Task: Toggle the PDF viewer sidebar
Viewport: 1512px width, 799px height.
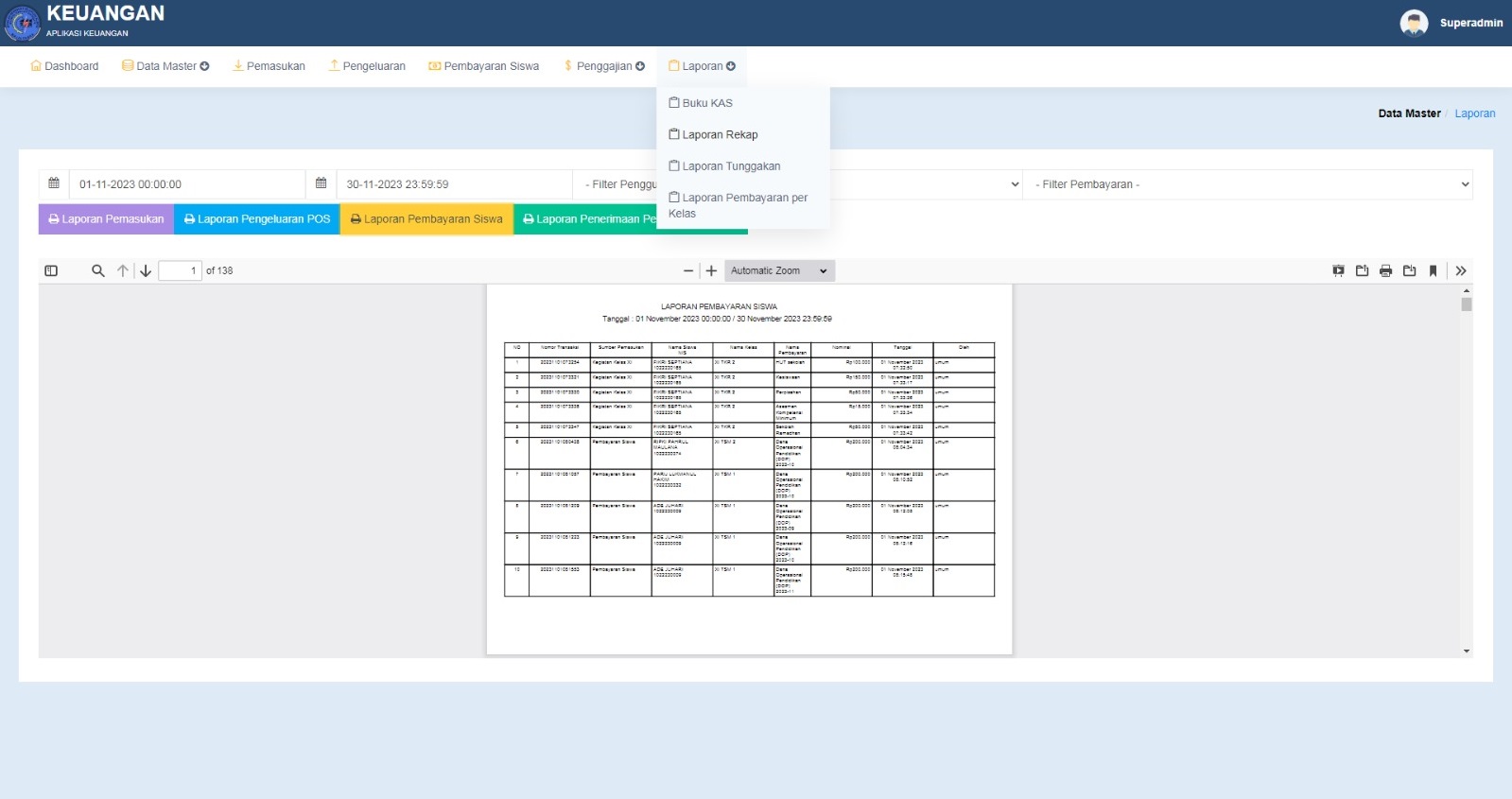Action: [51, 270]
